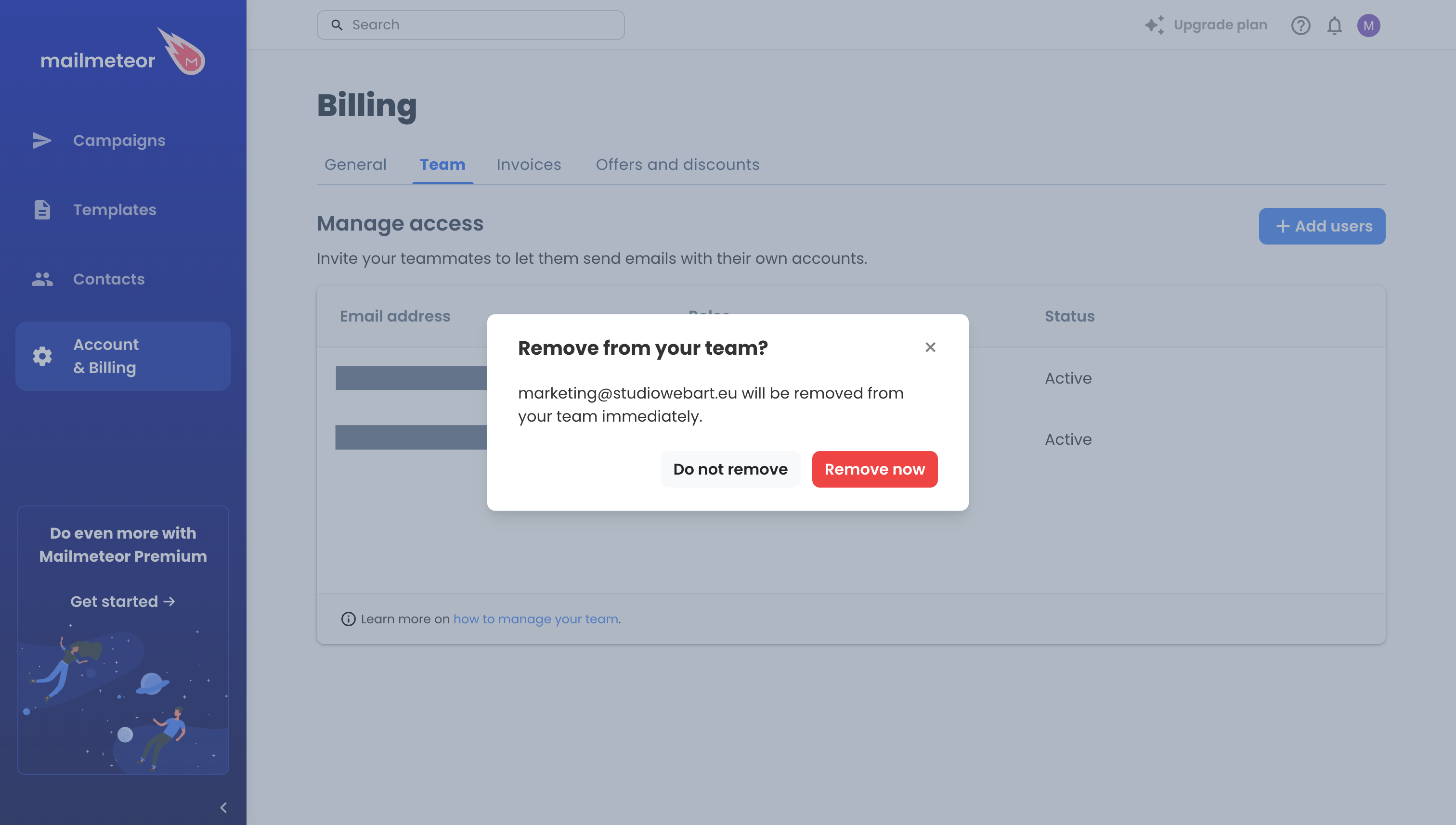
Task: Confirm with the Remove now button
Action: click(874, 469)
